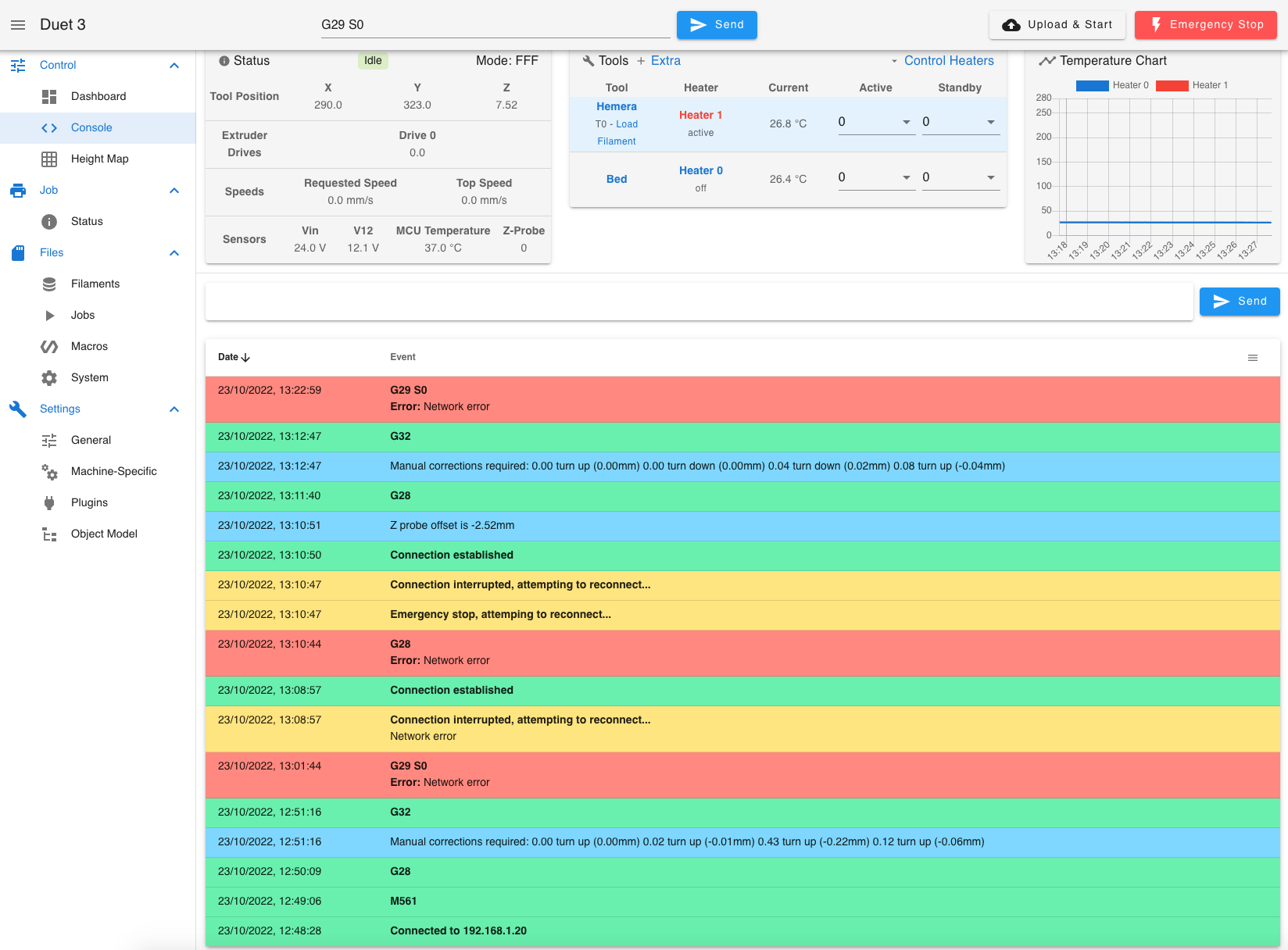The width and height of the screenshot is (1288, 950).
Task: Click the Macros icon
Action: pos(49,347)
